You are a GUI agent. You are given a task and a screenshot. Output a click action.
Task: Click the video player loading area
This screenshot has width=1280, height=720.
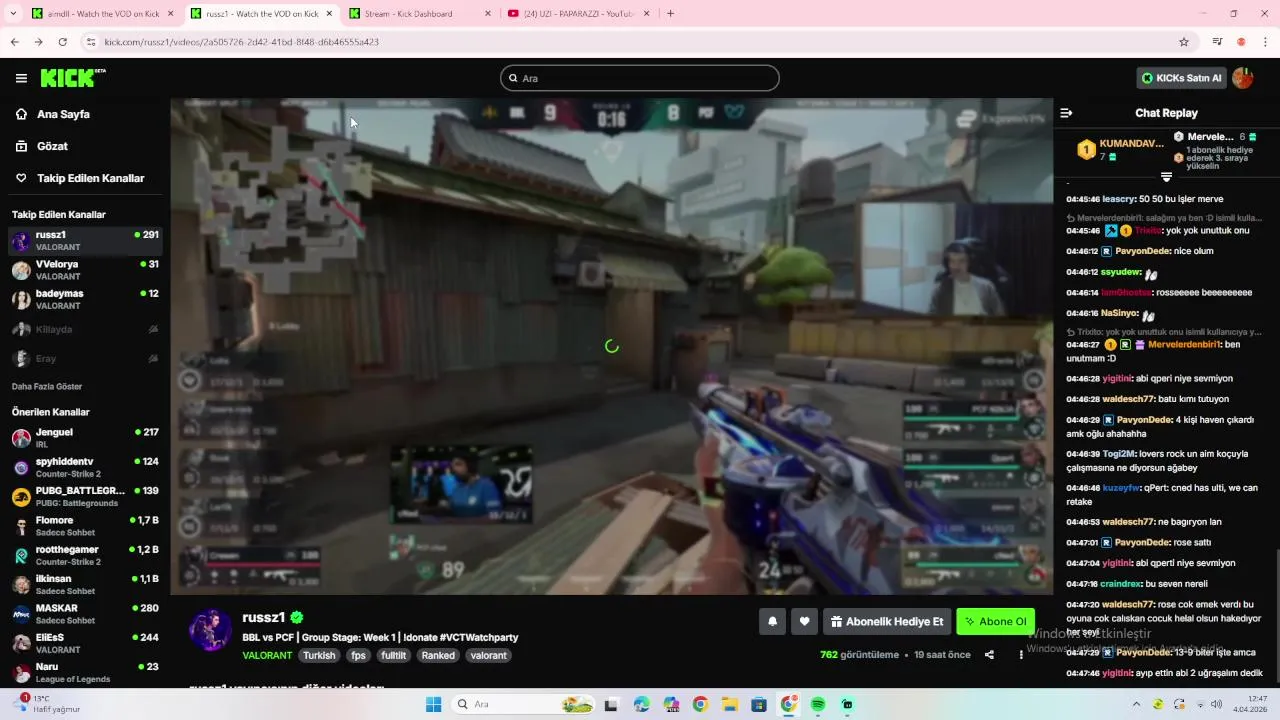click(x=612, y=346)
